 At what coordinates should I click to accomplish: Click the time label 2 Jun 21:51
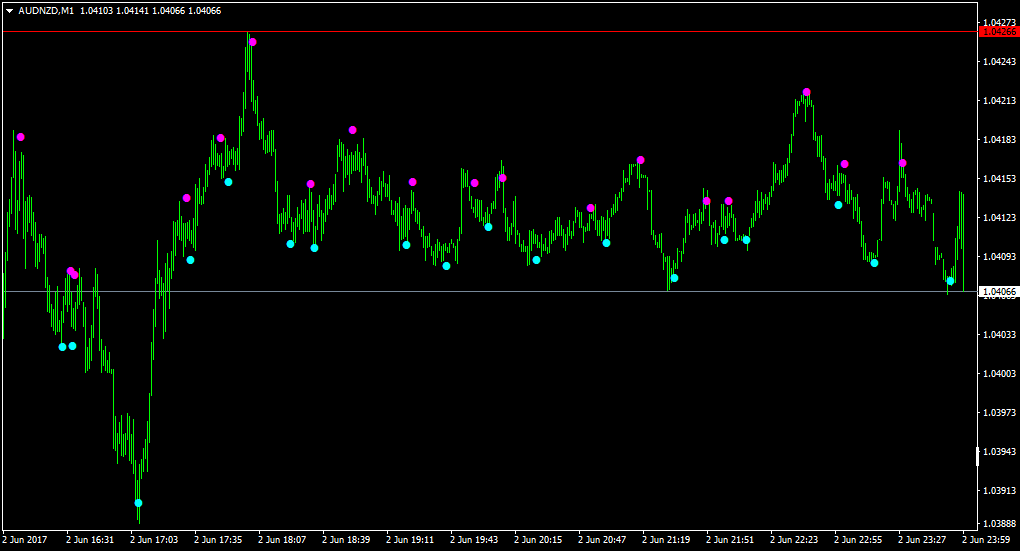click(730, 540)
